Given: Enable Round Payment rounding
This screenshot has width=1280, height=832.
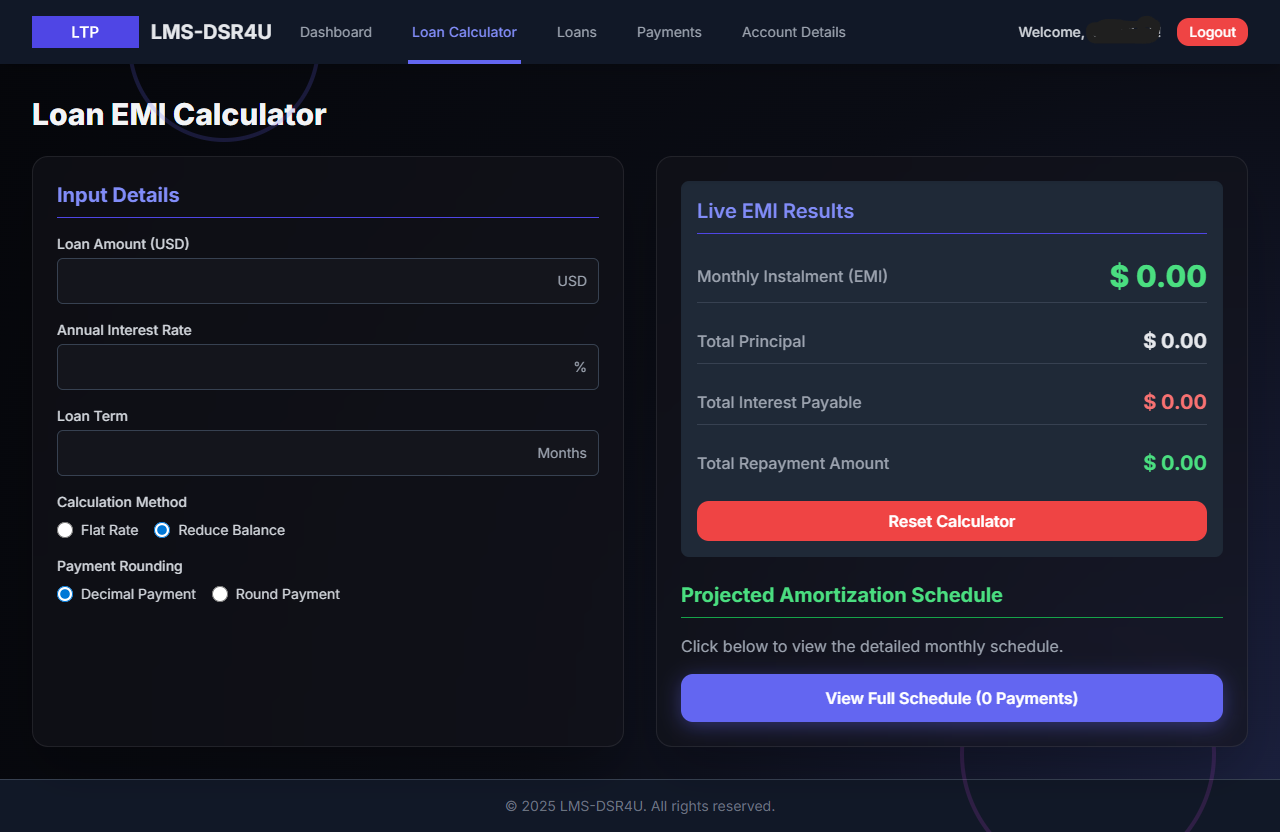Looking at the screenshot, I should tap(220, 593).
